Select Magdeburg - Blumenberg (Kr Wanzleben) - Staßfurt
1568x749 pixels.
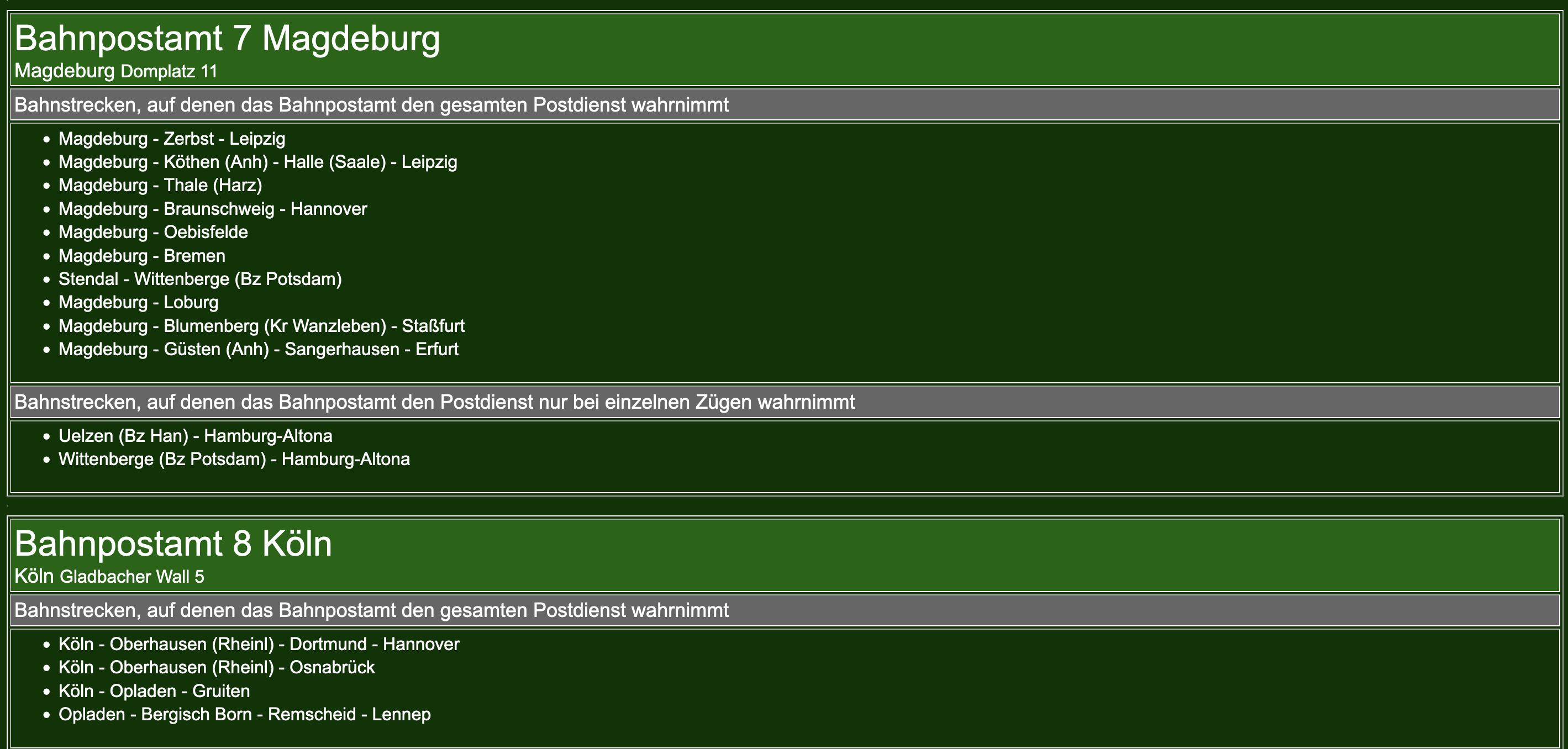[261, 325]
